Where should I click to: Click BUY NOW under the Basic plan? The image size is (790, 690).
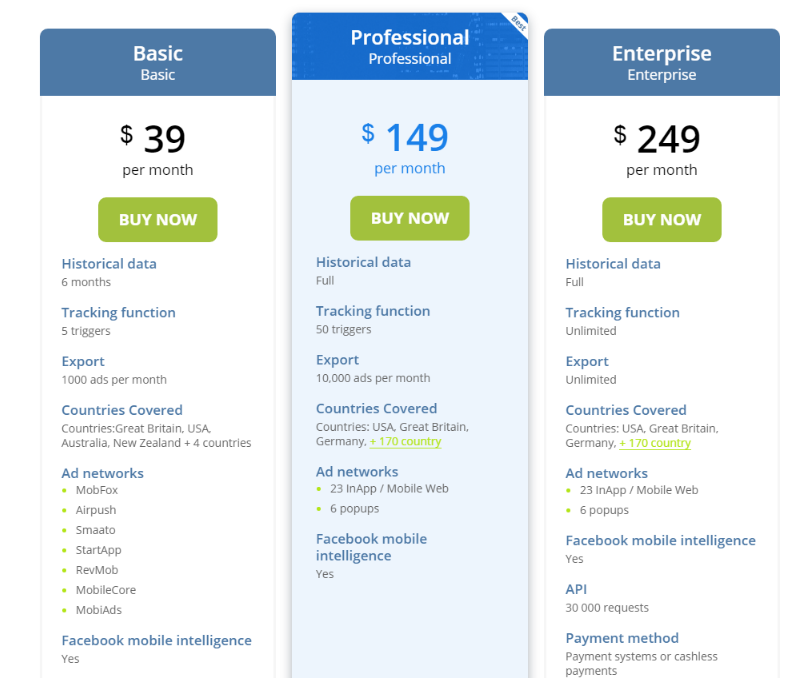coord(158,220)
